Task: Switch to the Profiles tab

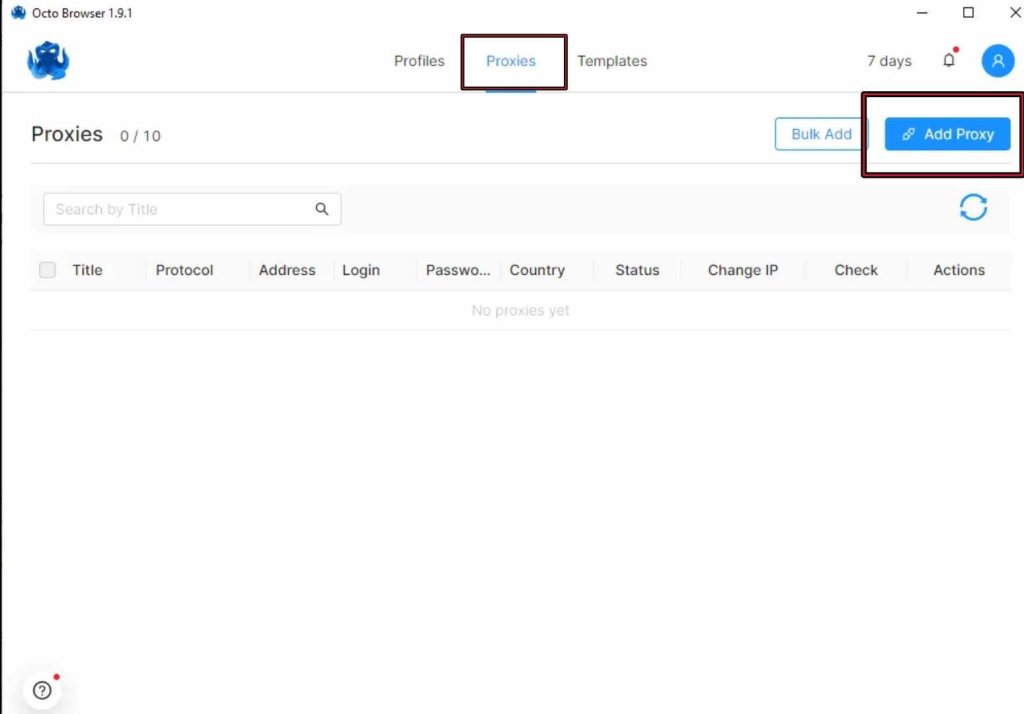Action: click(419, 61)
